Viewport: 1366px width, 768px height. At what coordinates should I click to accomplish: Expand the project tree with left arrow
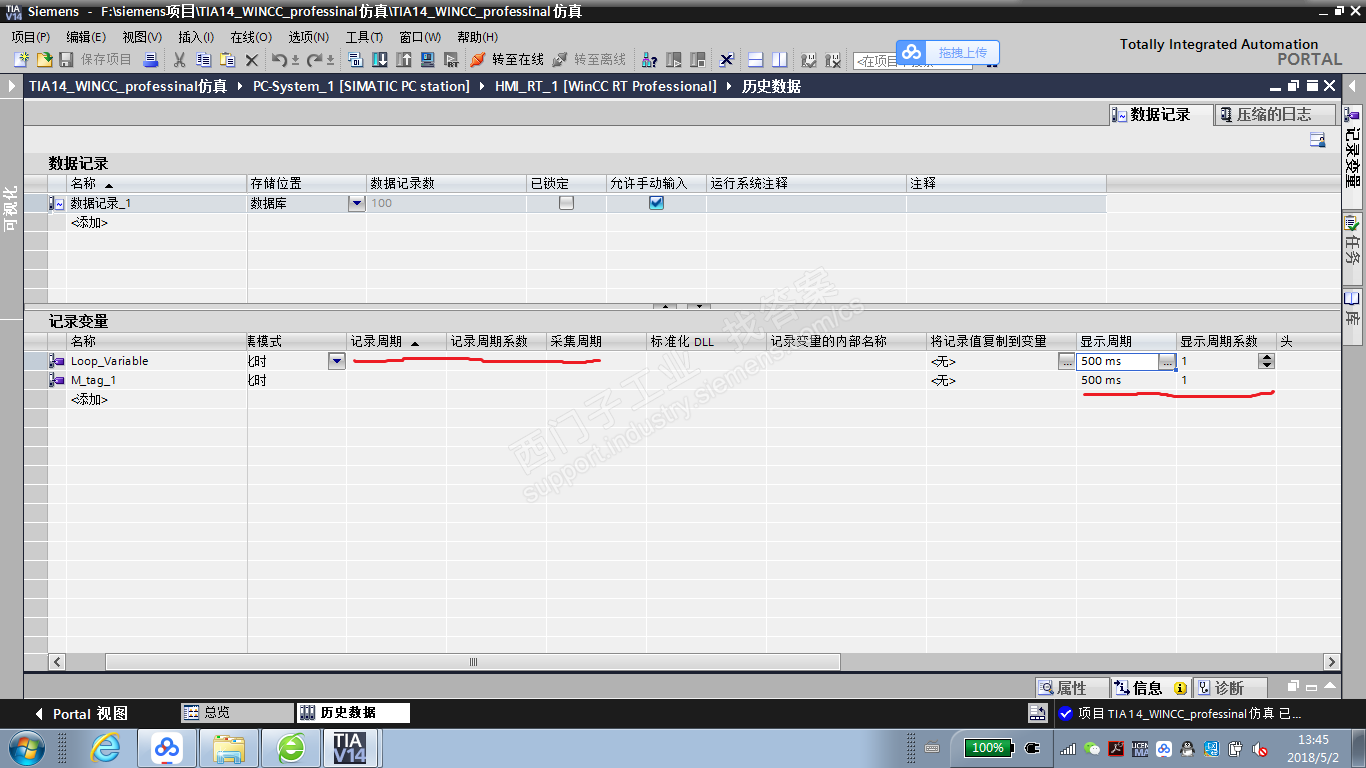click(12, 86)
